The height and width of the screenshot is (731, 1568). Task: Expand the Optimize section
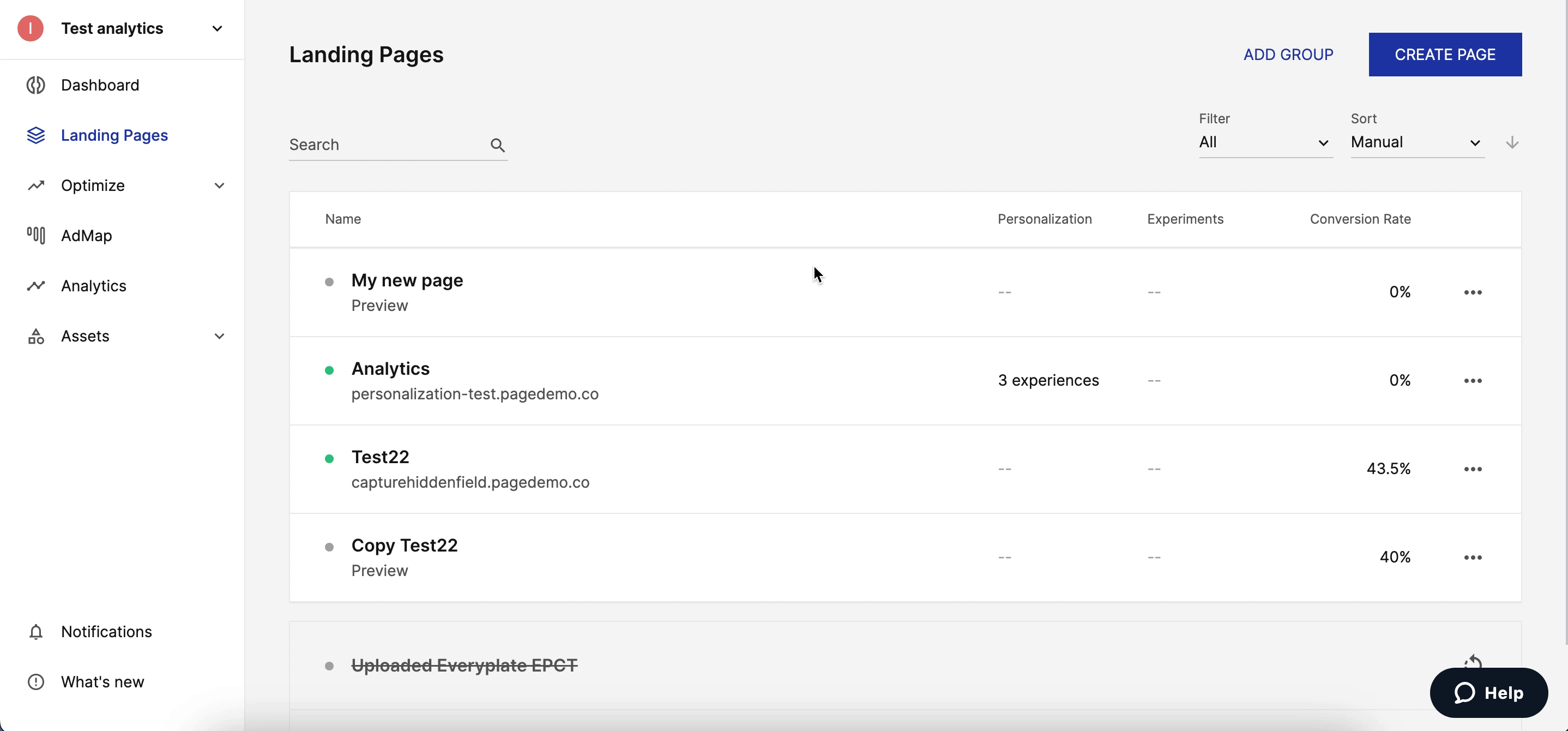point(219,186)
